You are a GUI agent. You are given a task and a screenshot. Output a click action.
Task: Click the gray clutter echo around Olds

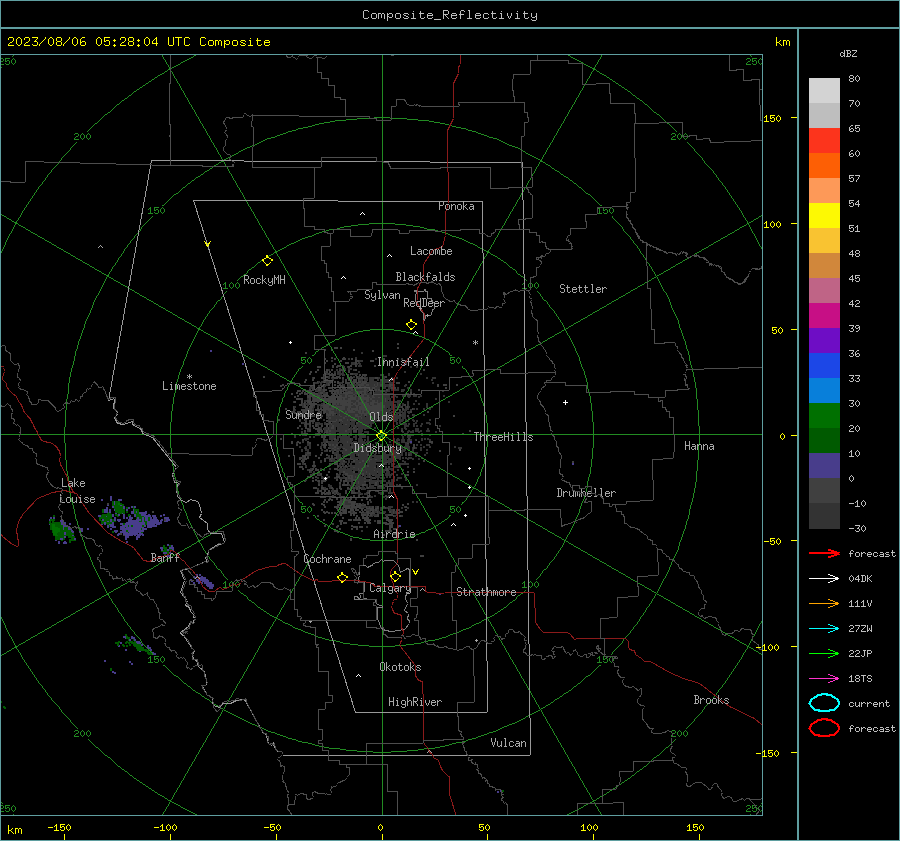point(356,436)
